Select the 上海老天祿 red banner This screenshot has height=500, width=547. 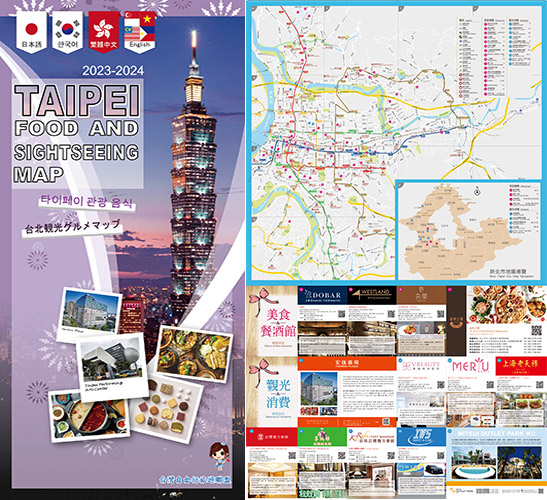(519, 366)
